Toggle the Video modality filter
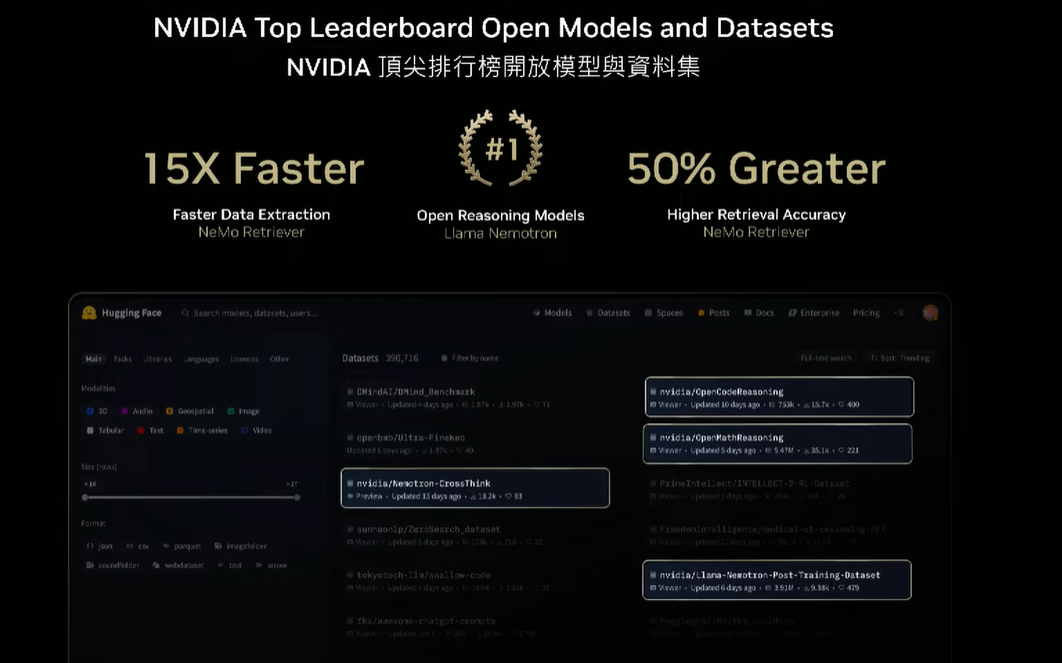Screen dimensions: 1062x663 256,430
